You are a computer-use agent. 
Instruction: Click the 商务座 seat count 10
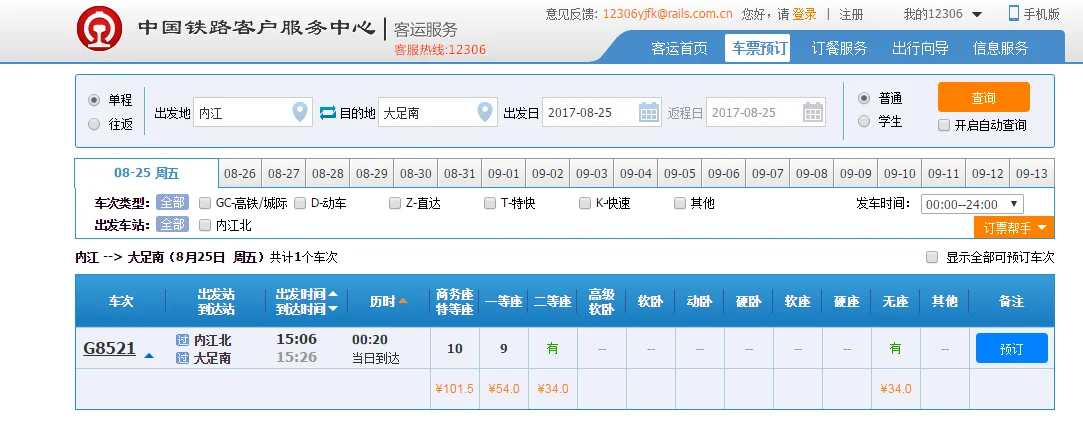click(x=454, y=348)
